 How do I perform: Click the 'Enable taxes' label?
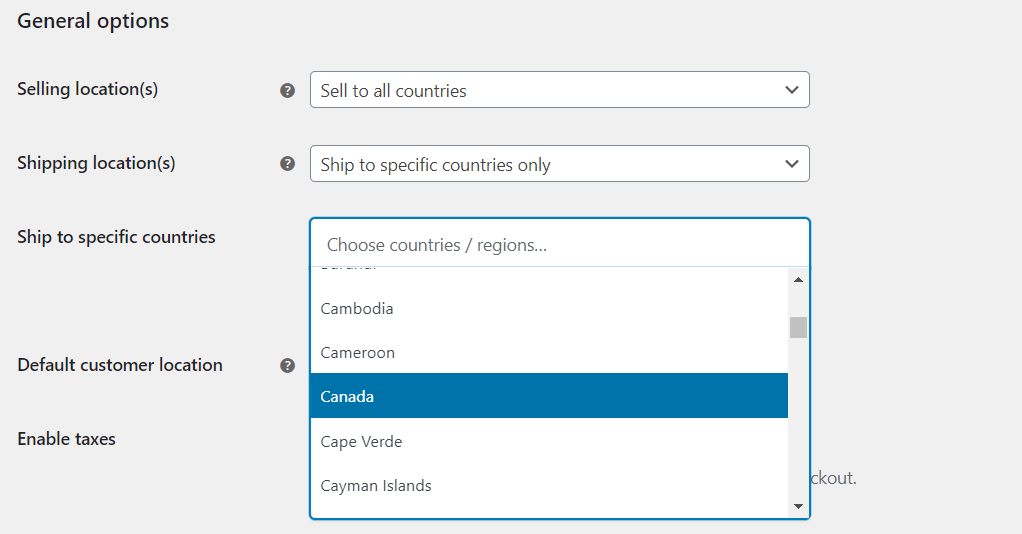tap(66, 439)
